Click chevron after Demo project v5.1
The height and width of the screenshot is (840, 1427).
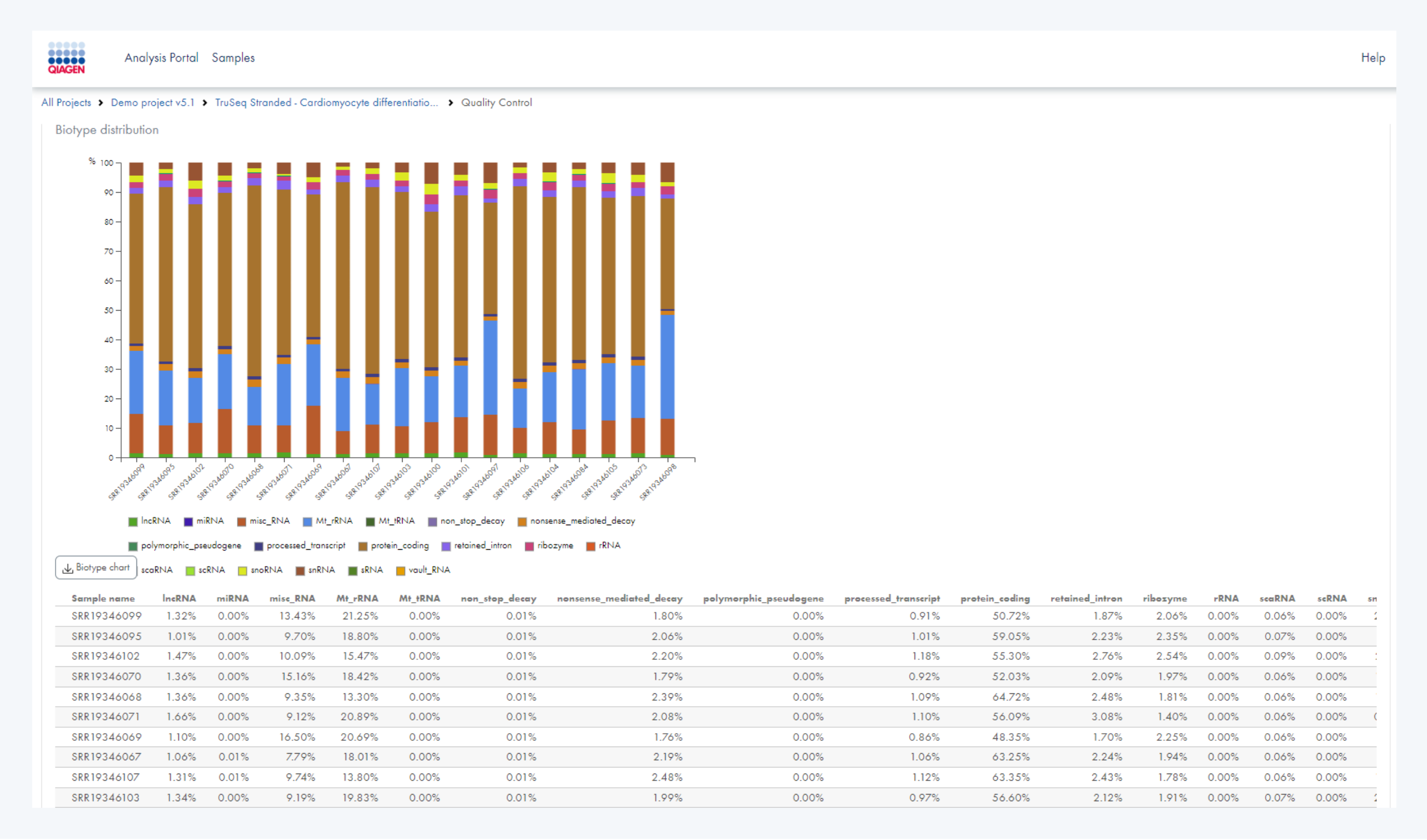(x=204, y=103)
